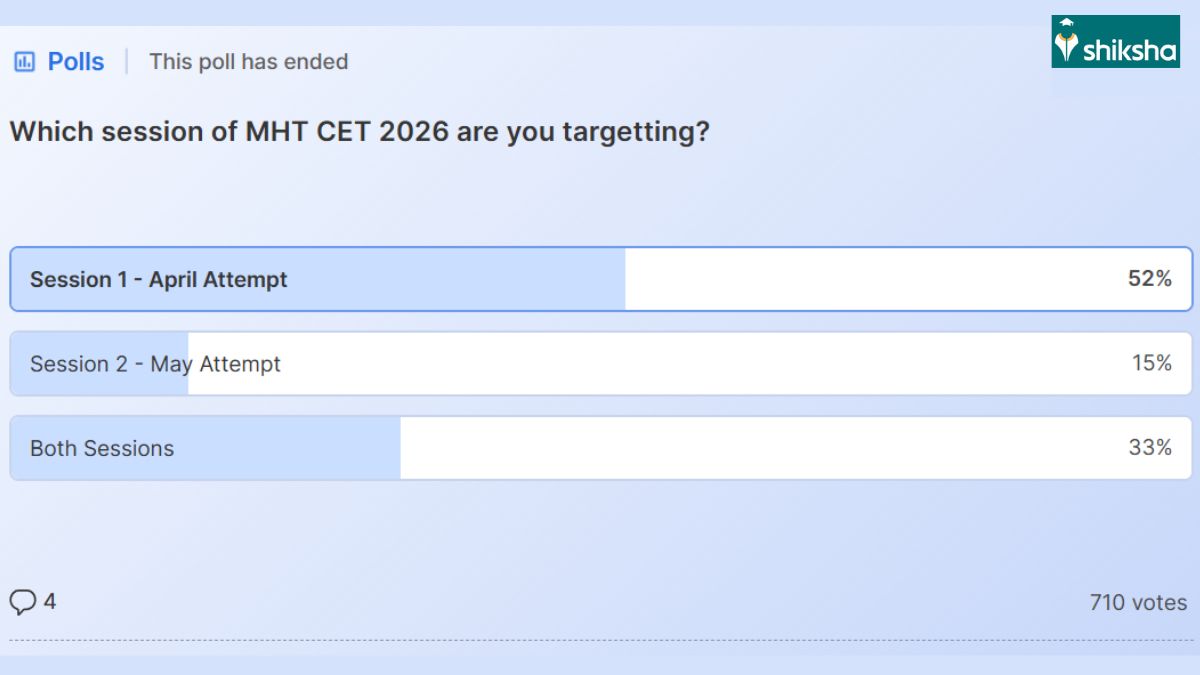The width and height of the screenshot is (1200, 675).
Task: Click the Shiksha logo
Action: 1115,42
